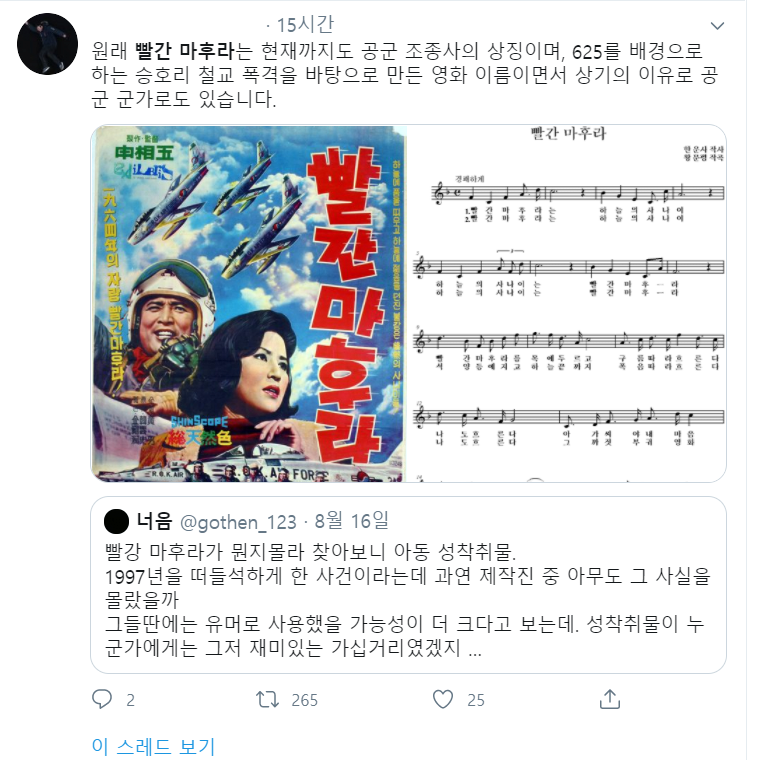Open the @gothen_123 handle
The width and height of the screenshot is (760, 760).
pos(238,522)
